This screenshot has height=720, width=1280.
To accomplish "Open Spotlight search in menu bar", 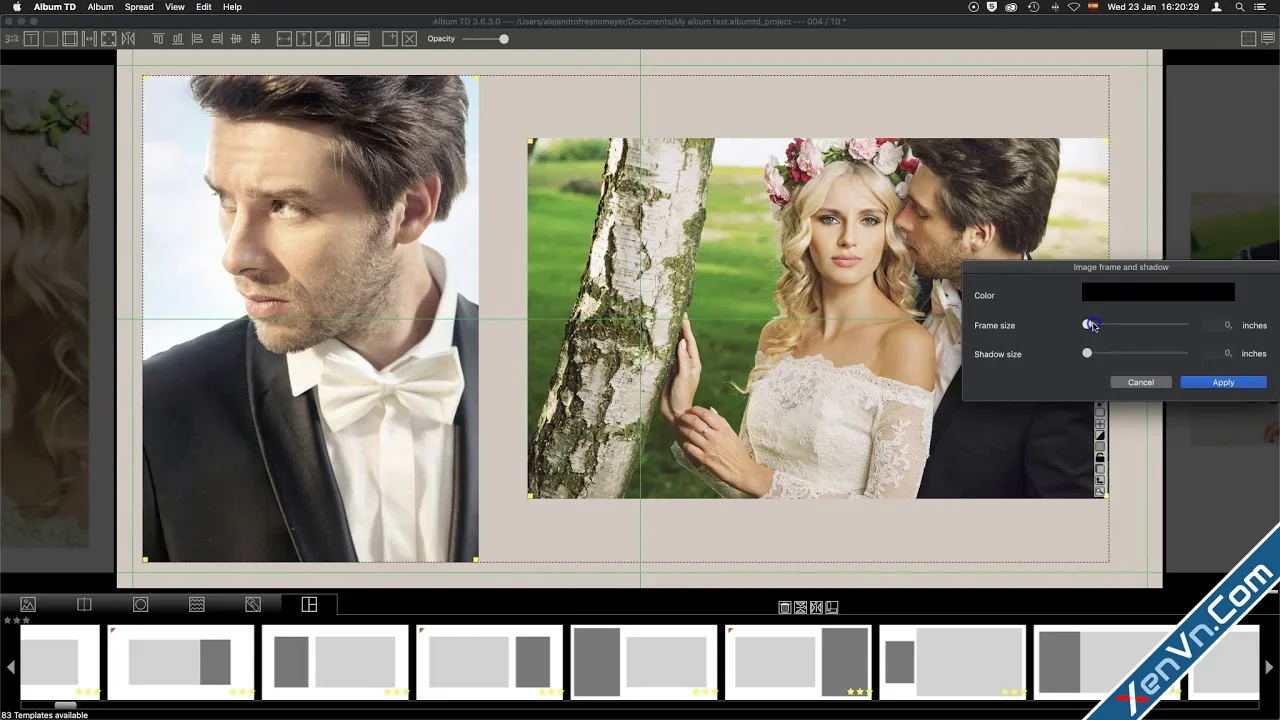I will 1240,7.
